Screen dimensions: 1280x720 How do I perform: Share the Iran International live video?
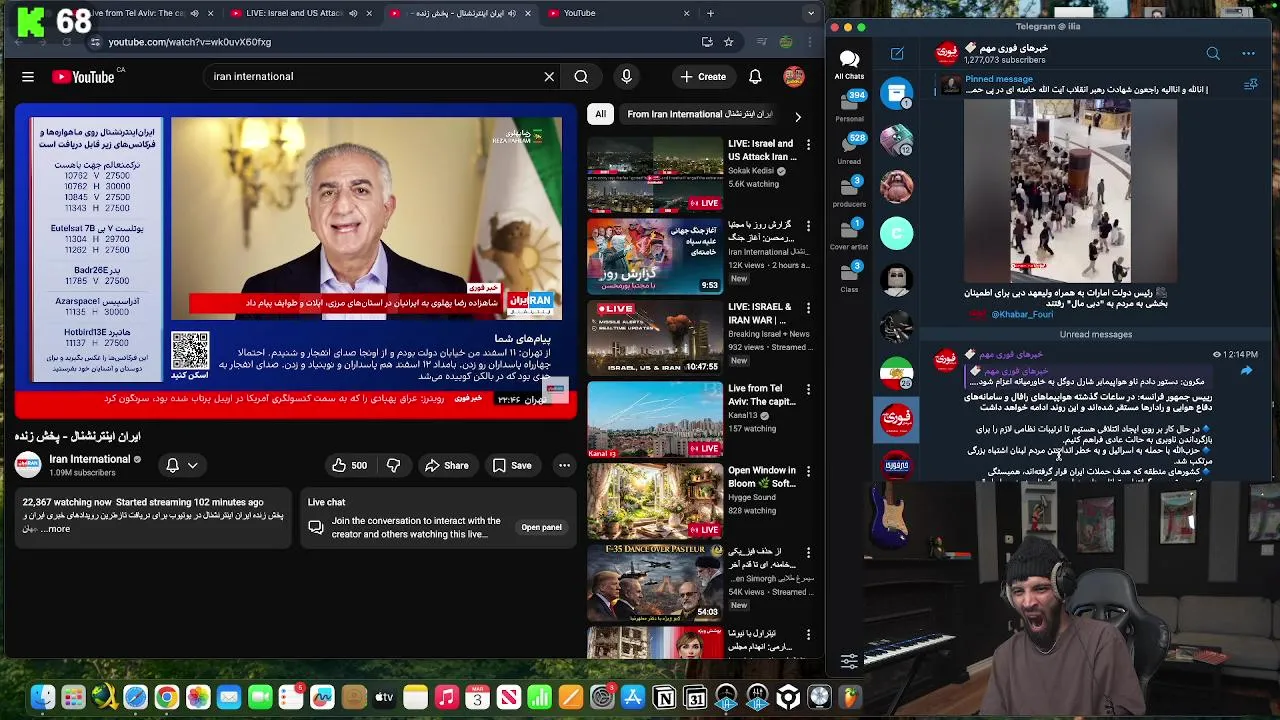pyautogui.click(x=446, y=465)
